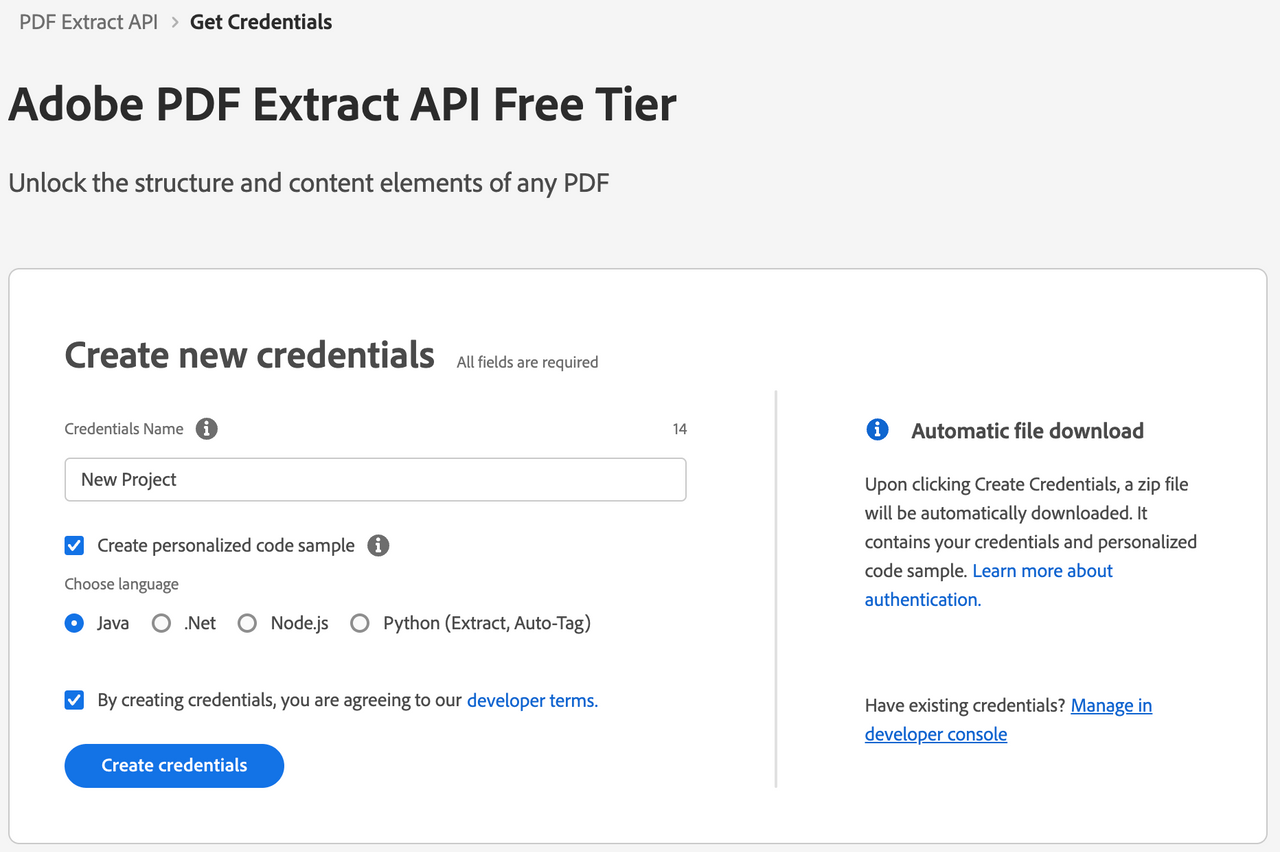Select the Java language radio button

(x=74, y=623)
